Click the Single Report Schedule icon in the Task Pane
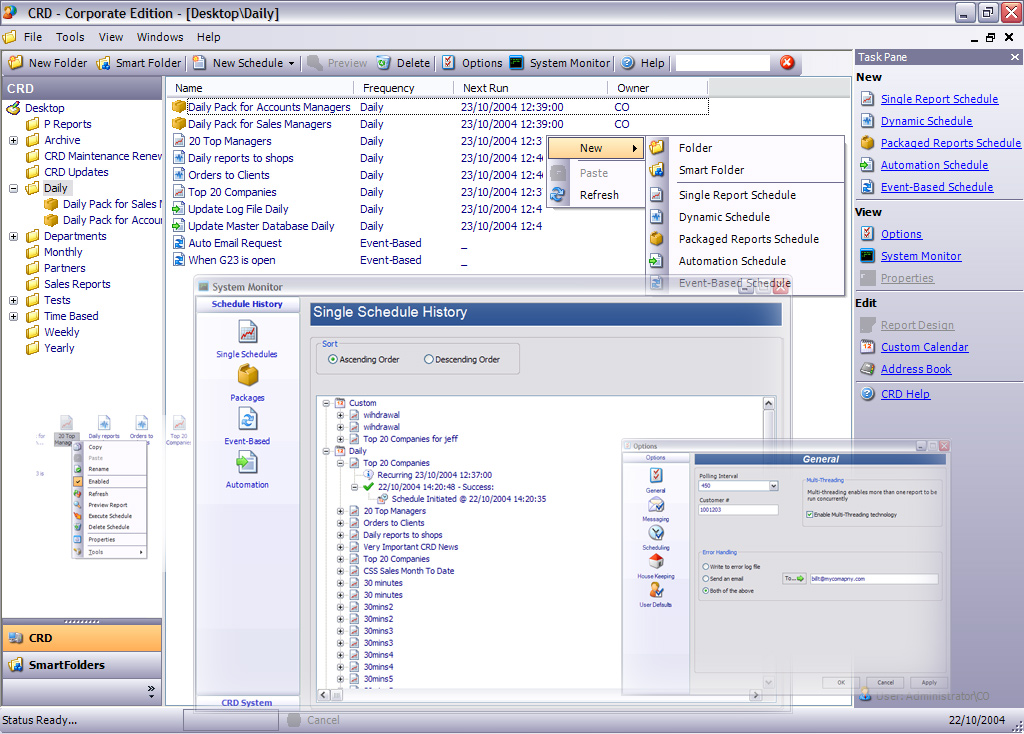The image size is (1024, 734). [867, 99]
